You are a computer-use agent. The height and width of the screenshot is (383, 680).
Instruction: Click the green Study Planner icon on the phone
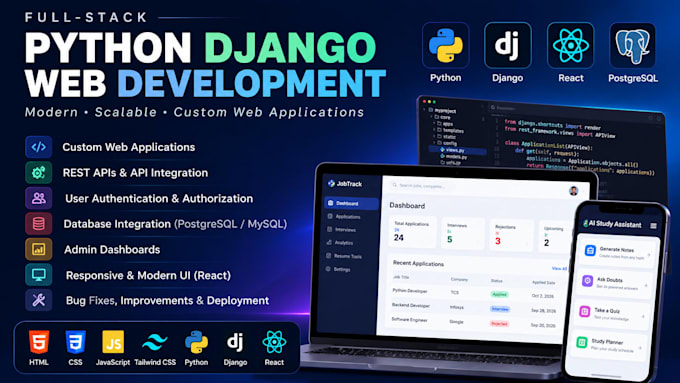tap(582, 342)
